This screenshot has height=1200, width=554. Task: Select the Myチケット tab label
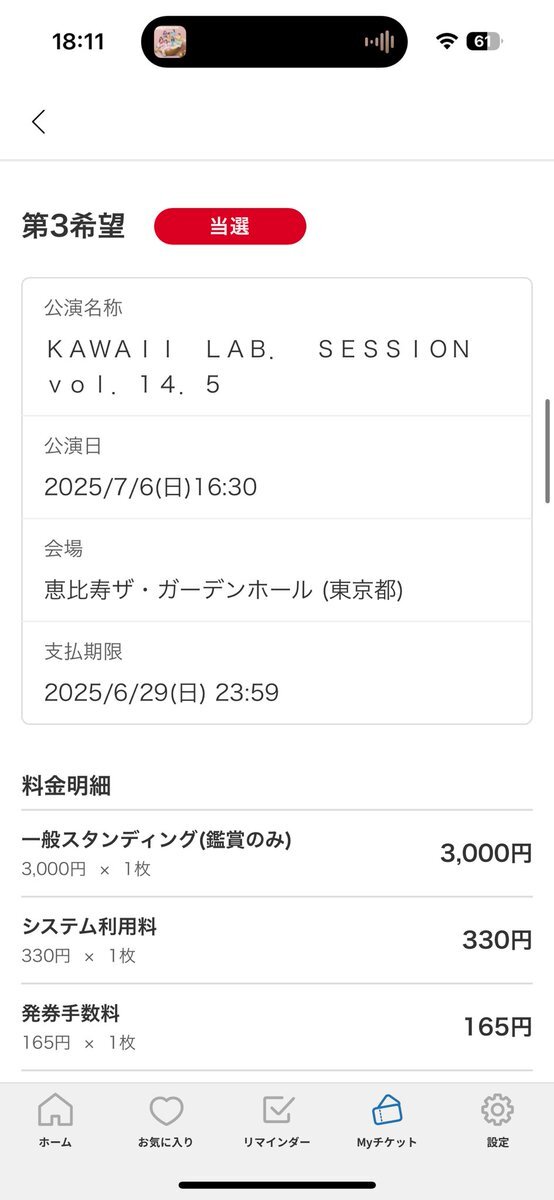pyautogui.click(x=387, y=1142)
